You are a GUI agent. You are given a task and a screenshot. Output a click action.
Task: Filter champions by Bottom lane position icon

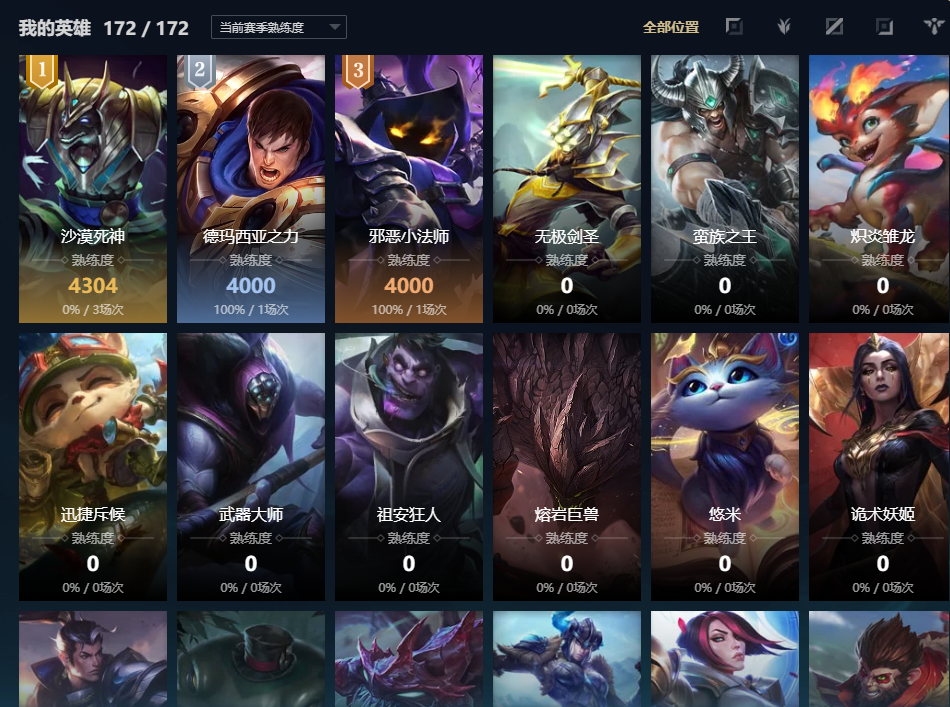click(885, 27)
